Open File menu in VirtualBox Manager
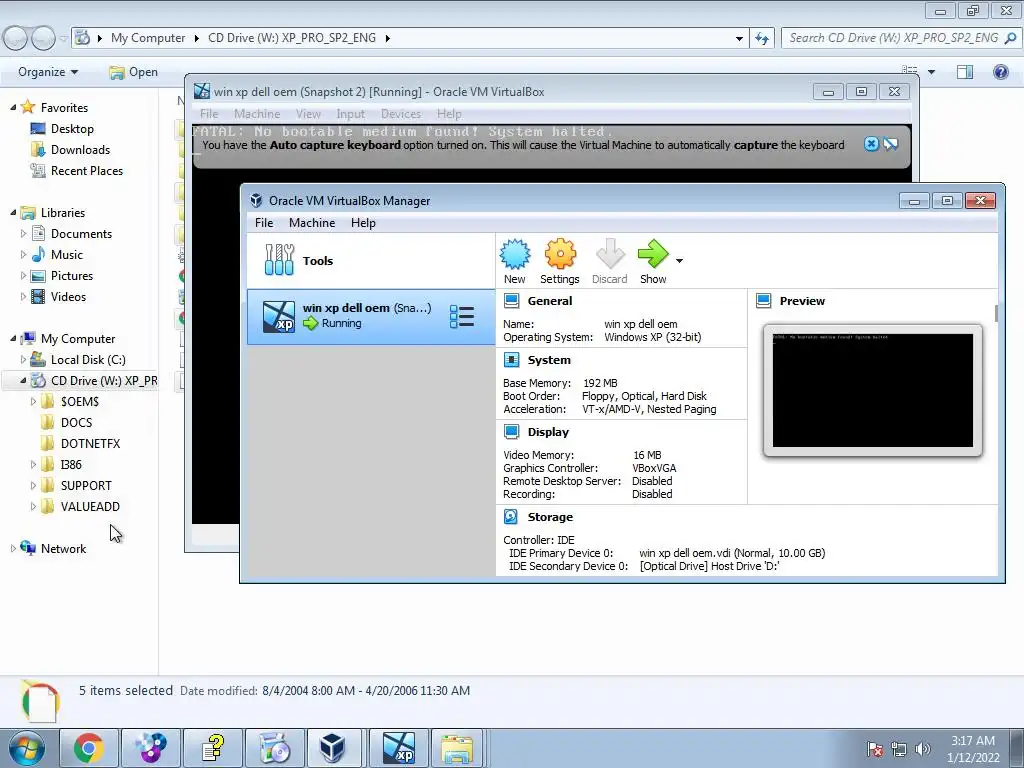 click(x=264, y=223)
